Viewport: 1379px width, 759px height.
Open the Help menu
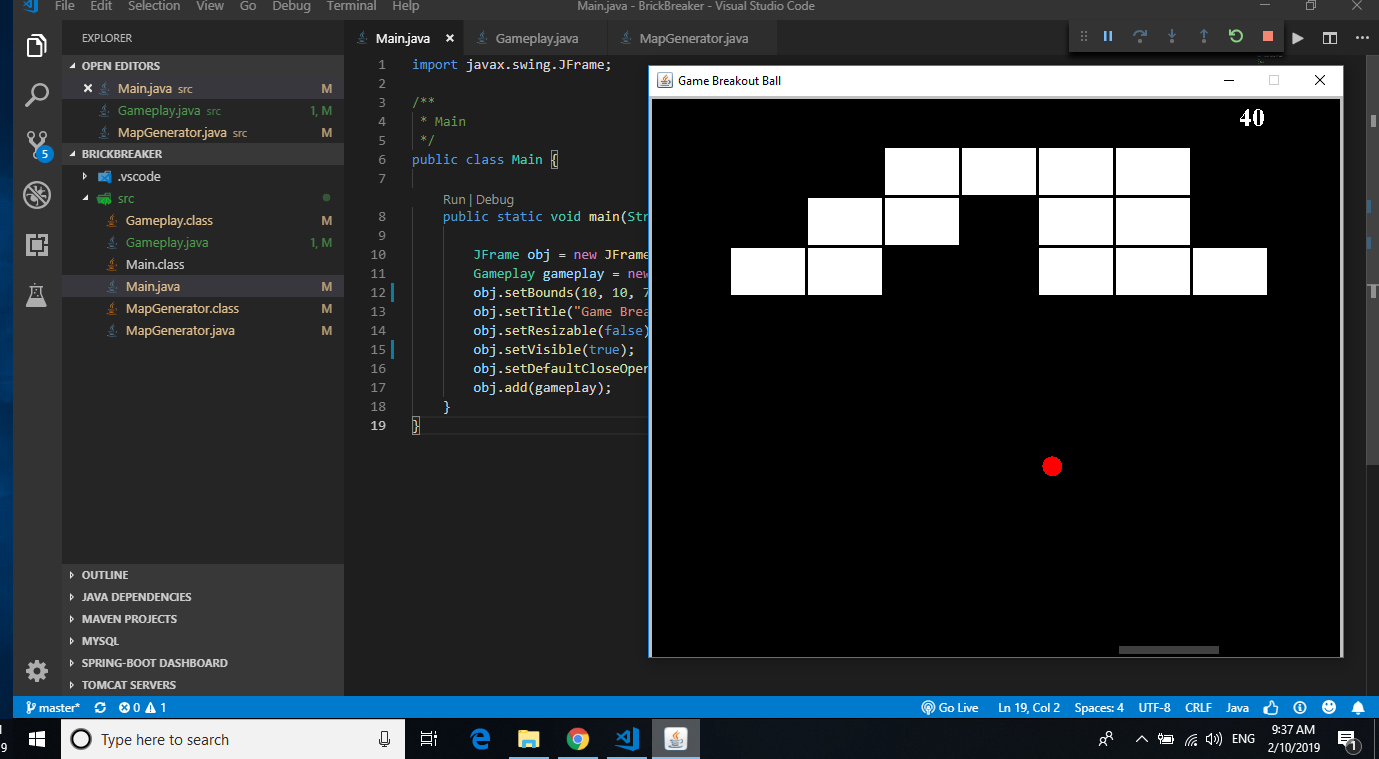point(406,6)
